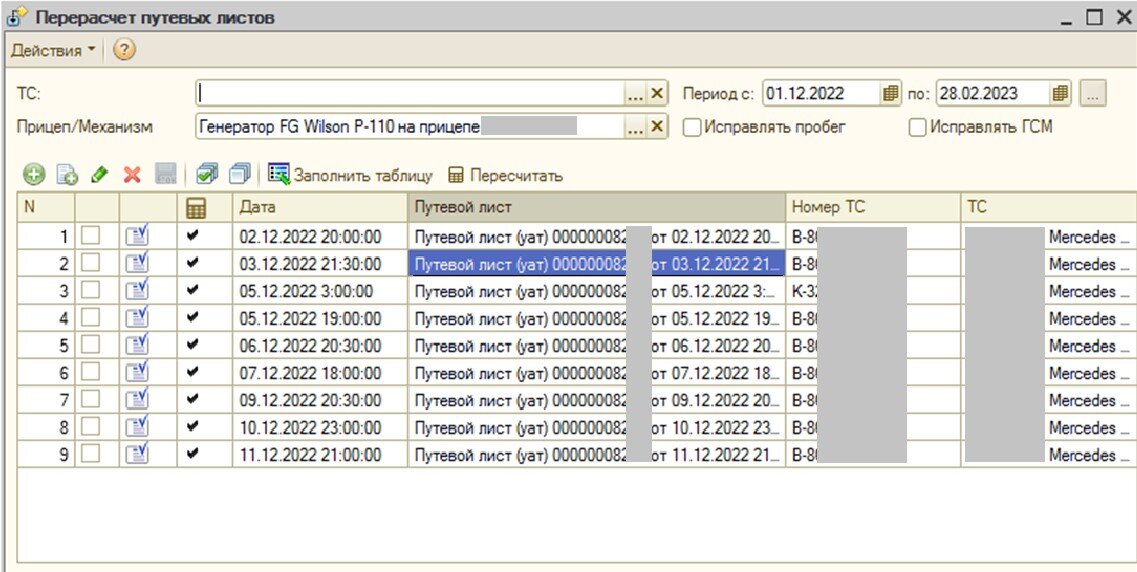The image size is (1137, 572).
Task: Select date cell 06.12.2022 20:30:00
Action: pyautogui.click(x=320, y=346)
